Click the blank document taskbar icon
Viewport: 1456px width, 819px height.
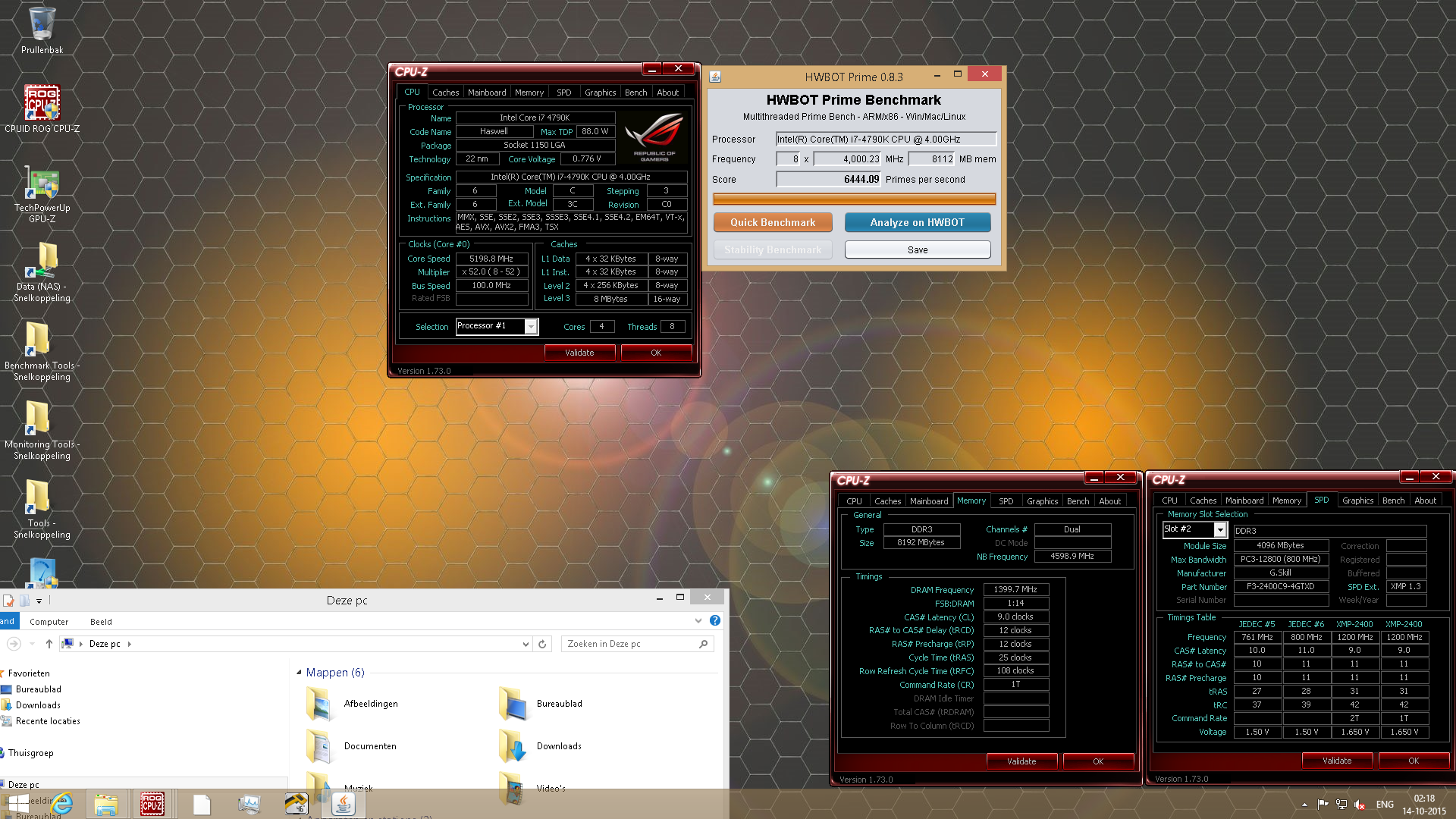pos(202,804)
